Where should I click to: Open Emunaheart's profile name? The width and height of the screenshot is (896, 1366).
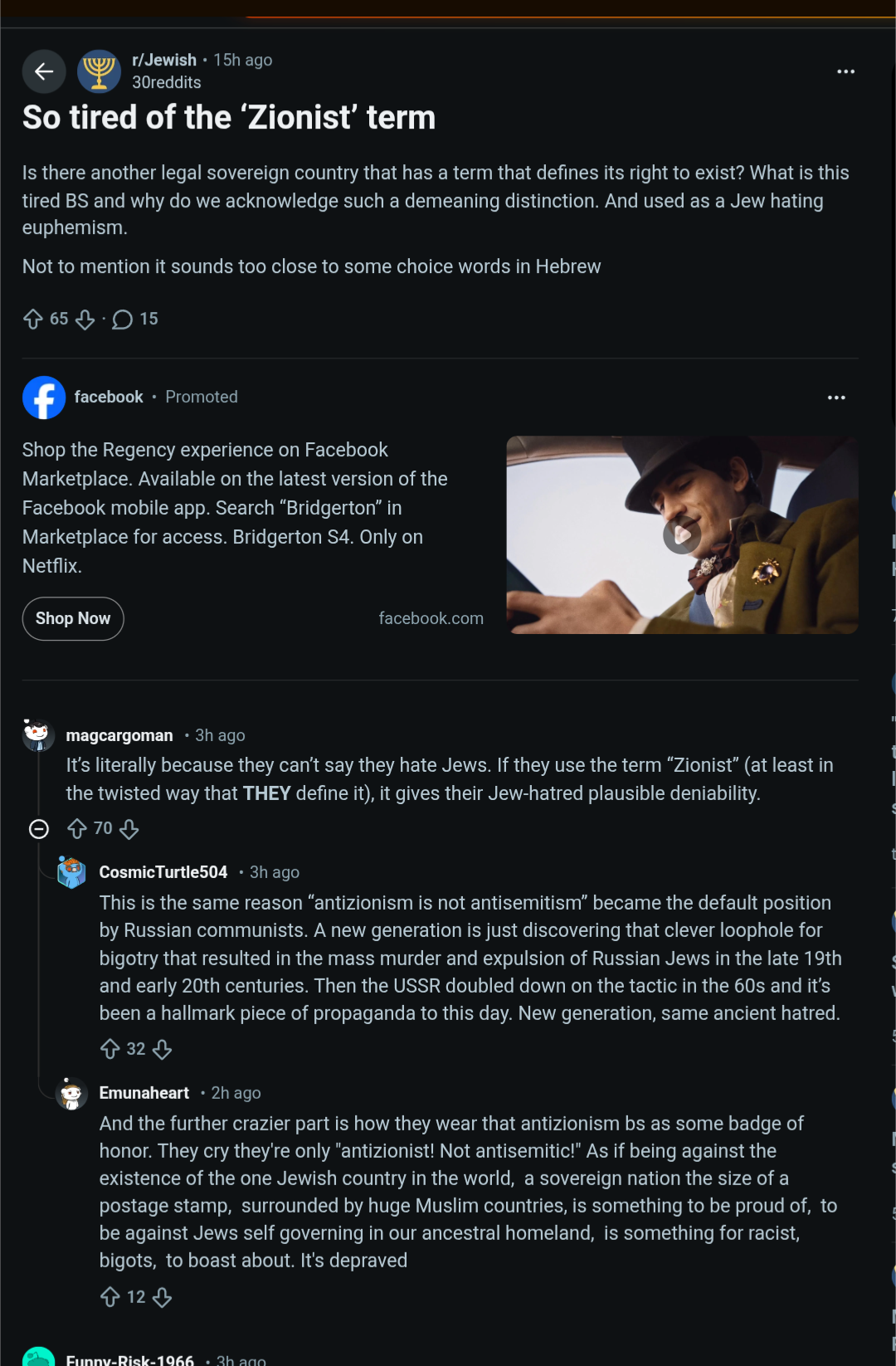click(144, 1093)
